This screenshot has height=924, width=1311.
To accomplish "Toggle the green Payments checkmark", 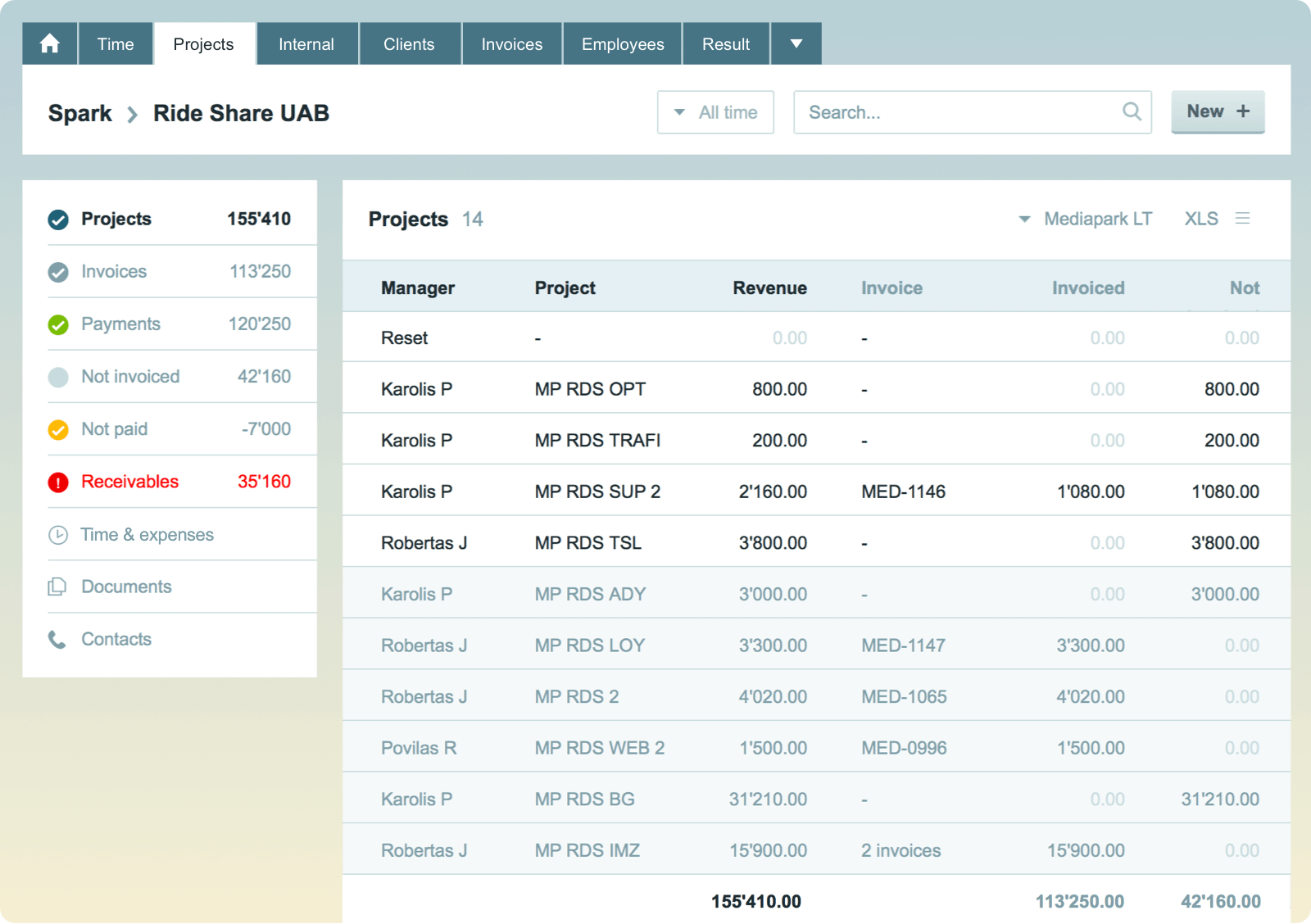I will click(57, 324).
